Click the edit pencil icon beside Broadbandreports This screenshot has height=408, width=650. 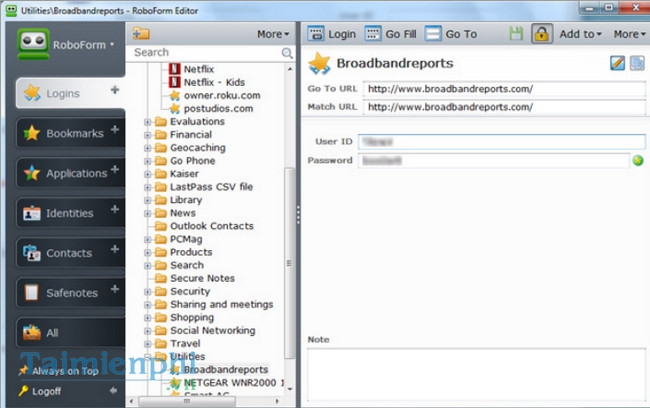coord(617,64)
